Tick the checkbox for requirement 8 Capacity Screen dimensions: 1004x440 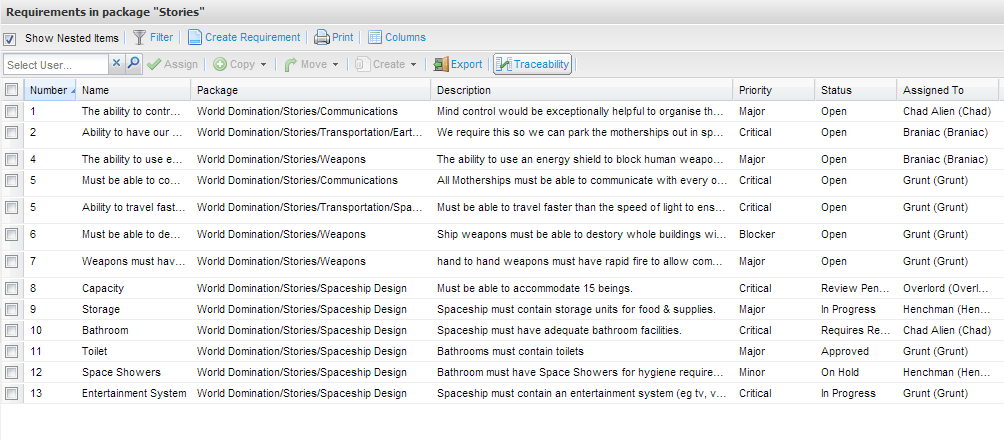pos(11,289)
